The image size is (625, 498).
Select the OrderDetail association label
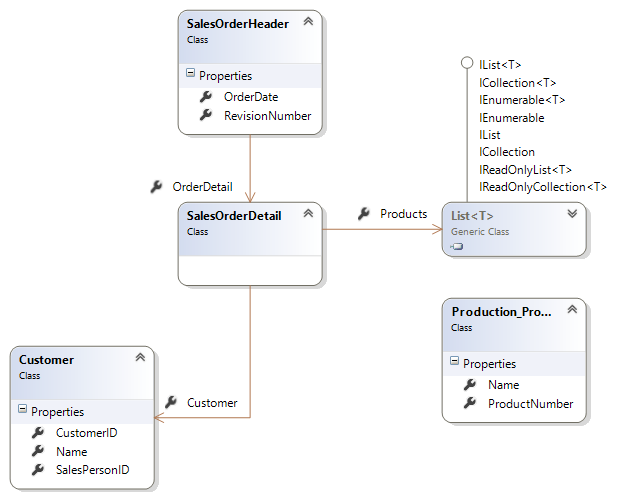[202, 187]
